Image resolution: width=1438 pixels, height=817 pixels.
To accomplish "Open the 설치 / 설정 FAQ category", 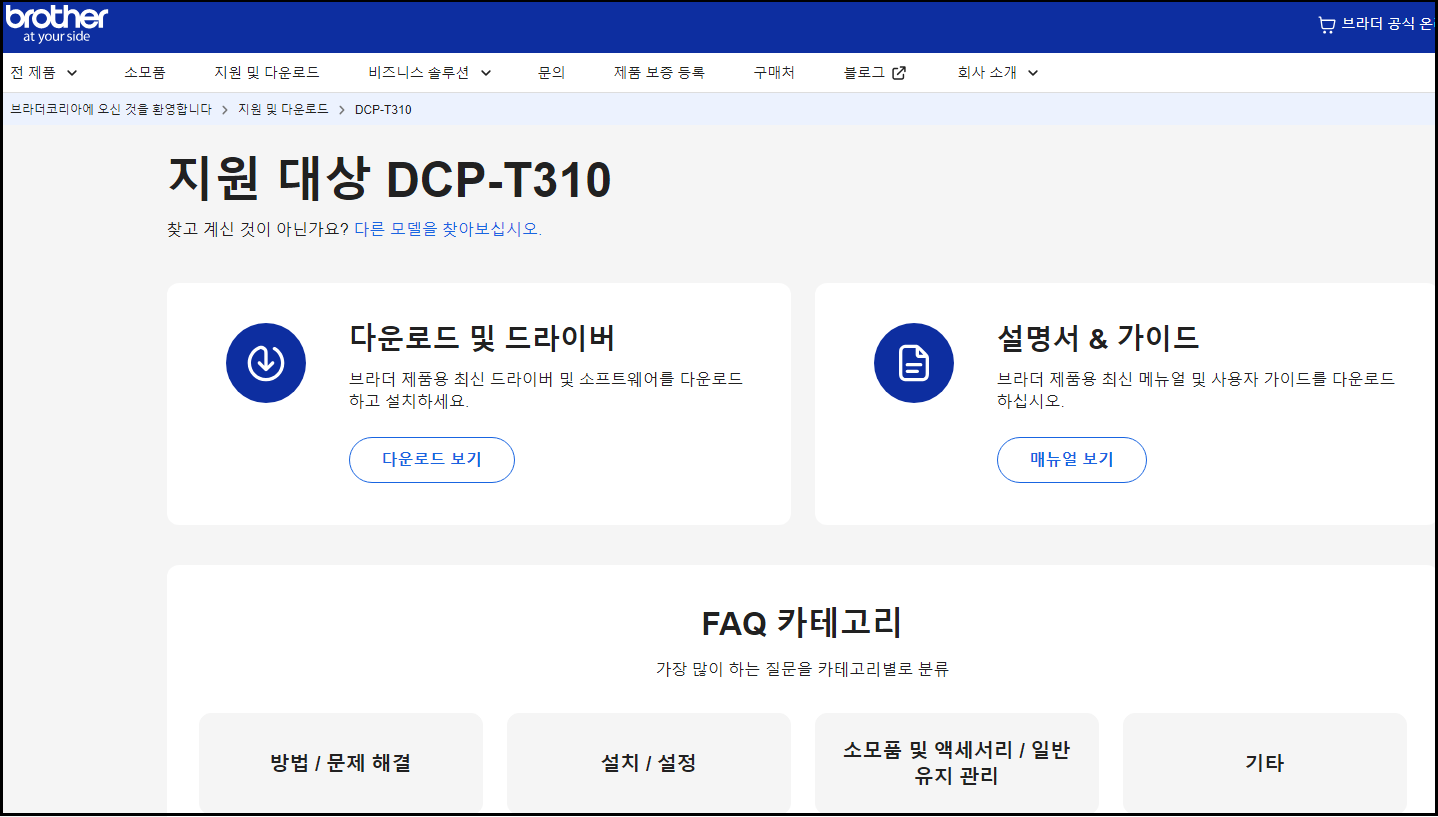I will coord(648,762).
